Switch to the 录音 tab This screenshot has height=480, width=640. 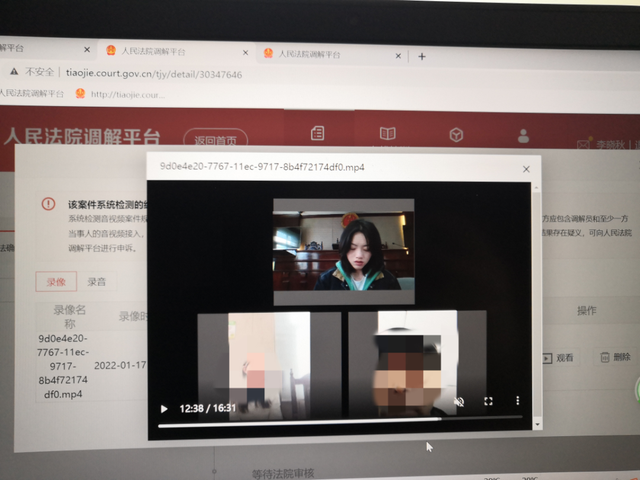(x=96, y=282)
